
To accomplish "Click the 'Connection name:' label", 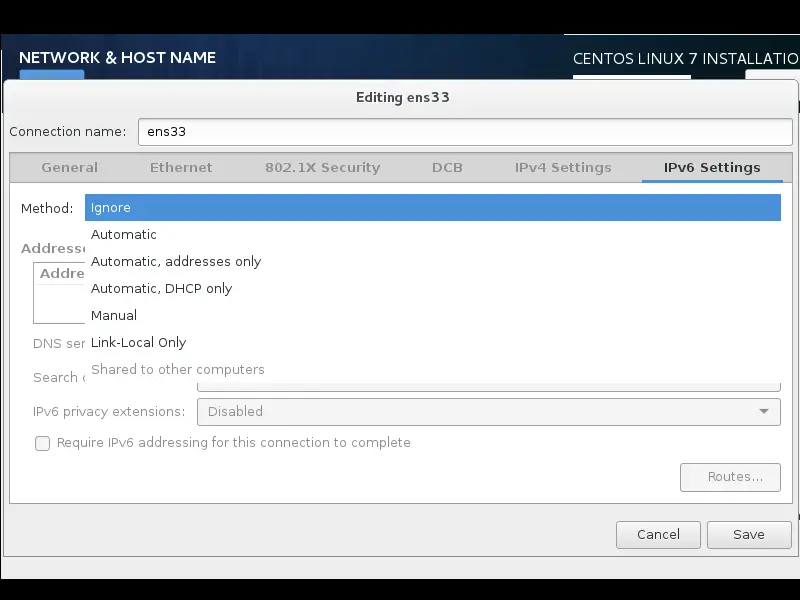I will (x=68, y=132).
